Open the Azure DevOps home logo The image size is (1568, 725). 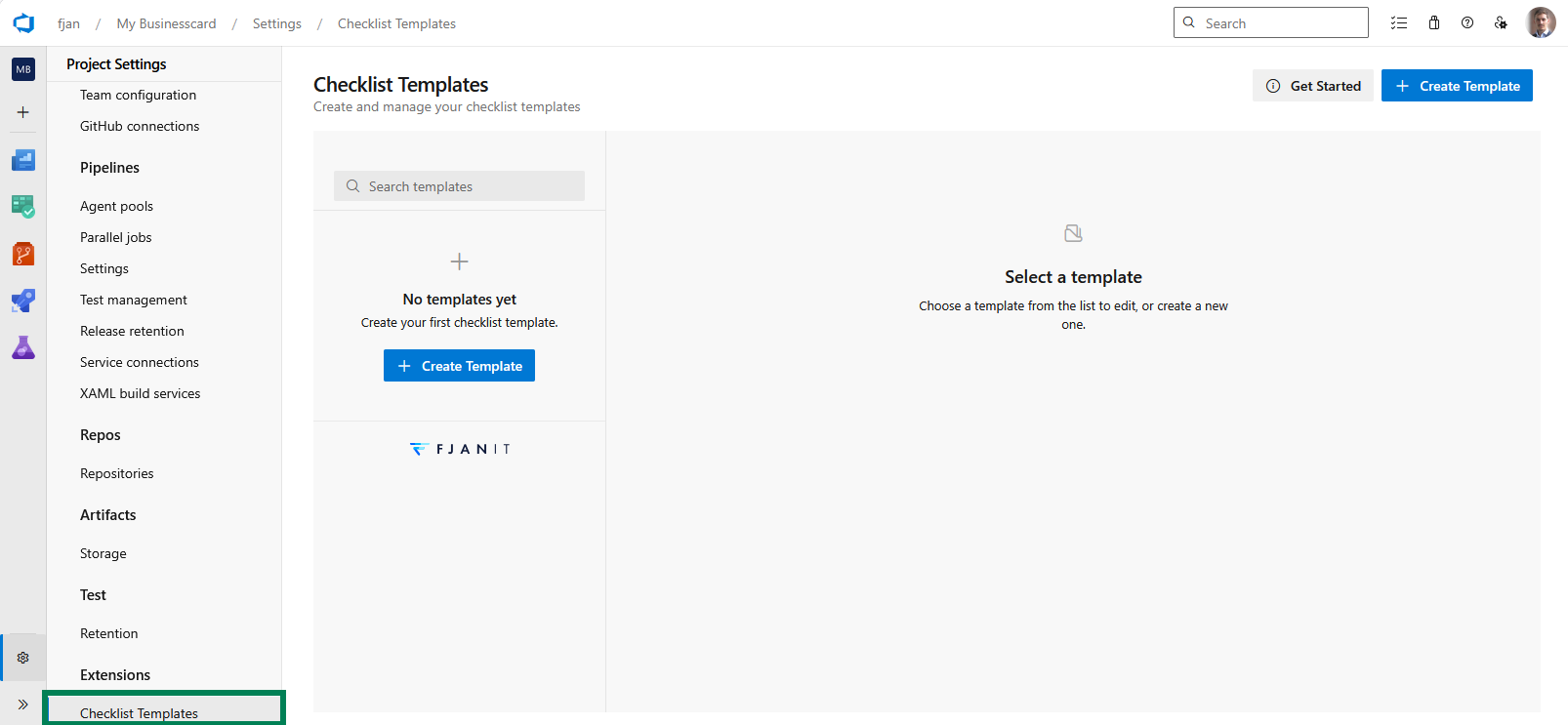[23, 23]
